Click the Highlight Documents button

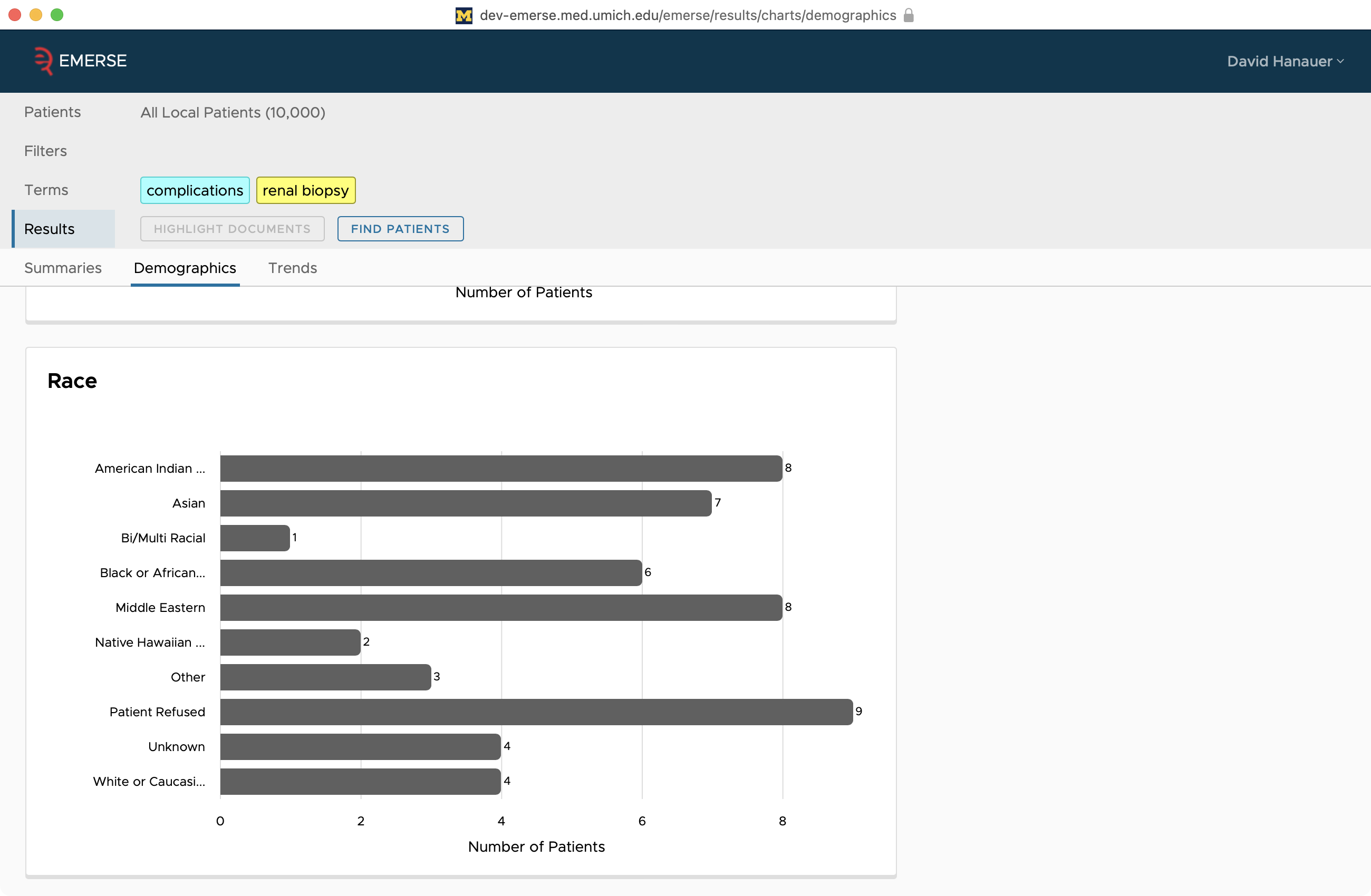click(x=232, y=229)
